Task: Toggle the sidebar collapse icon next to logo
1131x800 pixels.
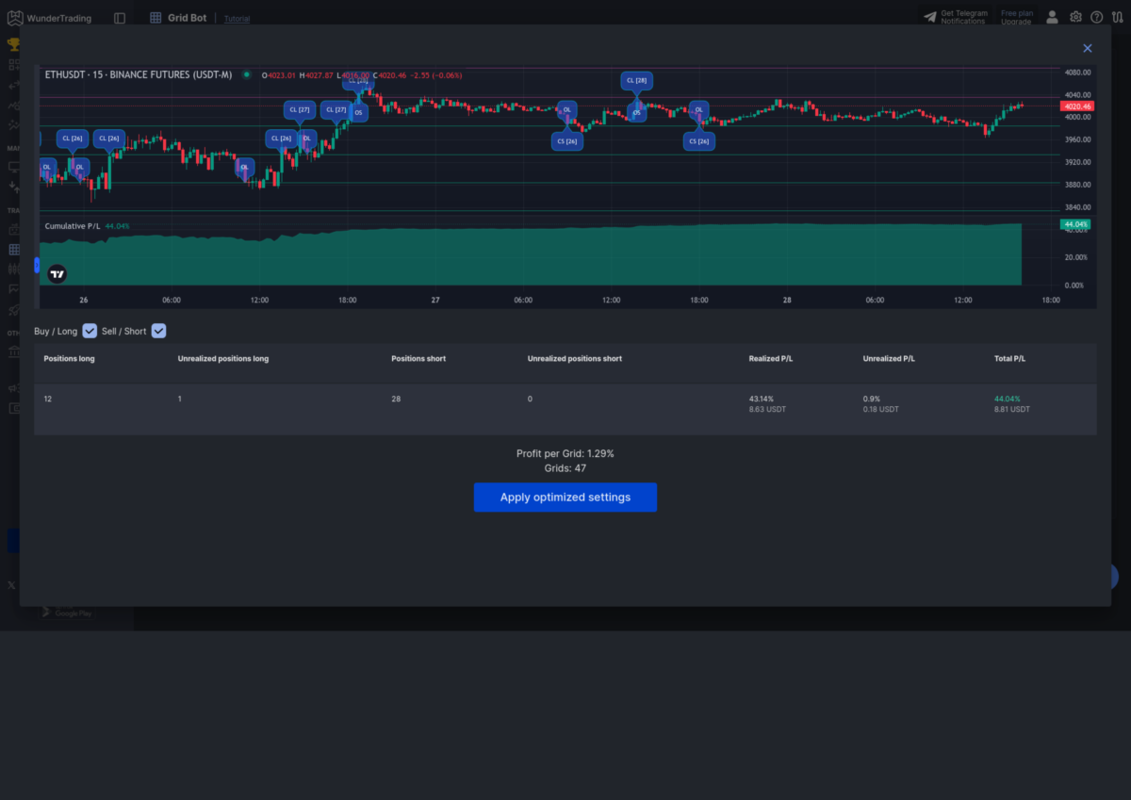Action: point(117,17)
